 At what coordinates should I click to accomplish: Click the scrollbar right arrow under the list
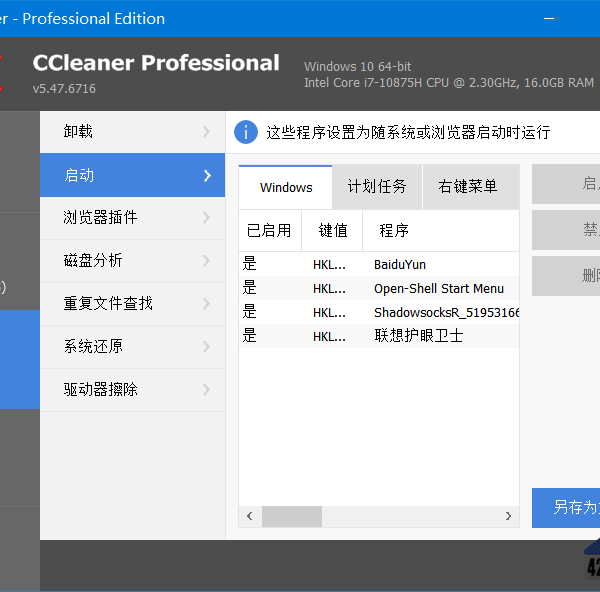click(508, 517)
